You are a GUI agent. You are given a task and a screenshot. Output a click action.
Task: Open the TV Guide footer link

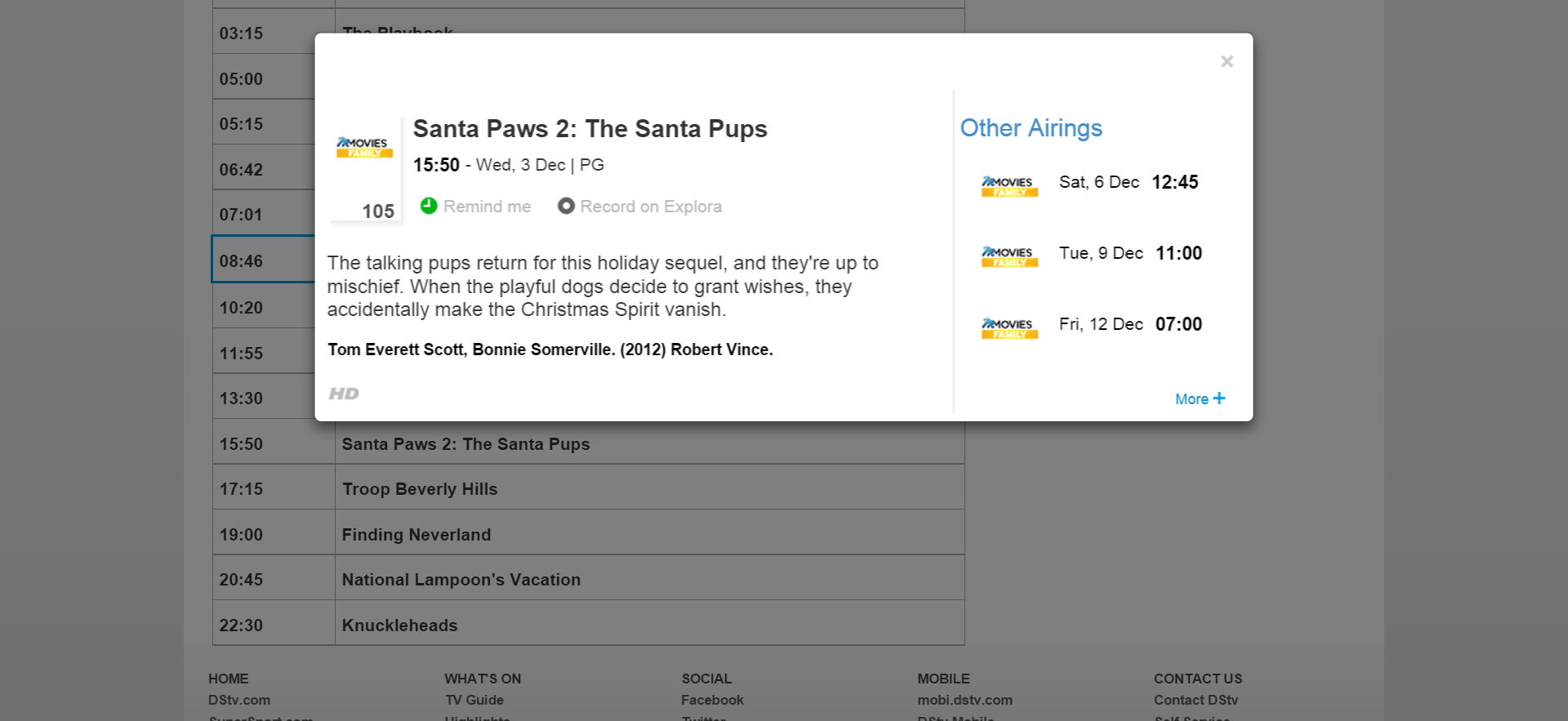click(x=474, y=700)
